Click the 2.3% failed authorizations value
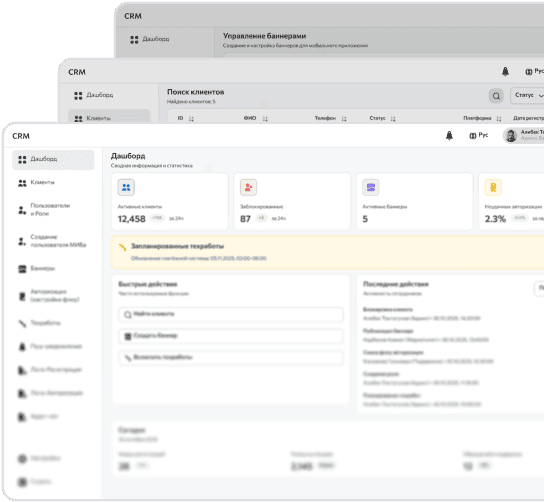 (x=495, y=219)
